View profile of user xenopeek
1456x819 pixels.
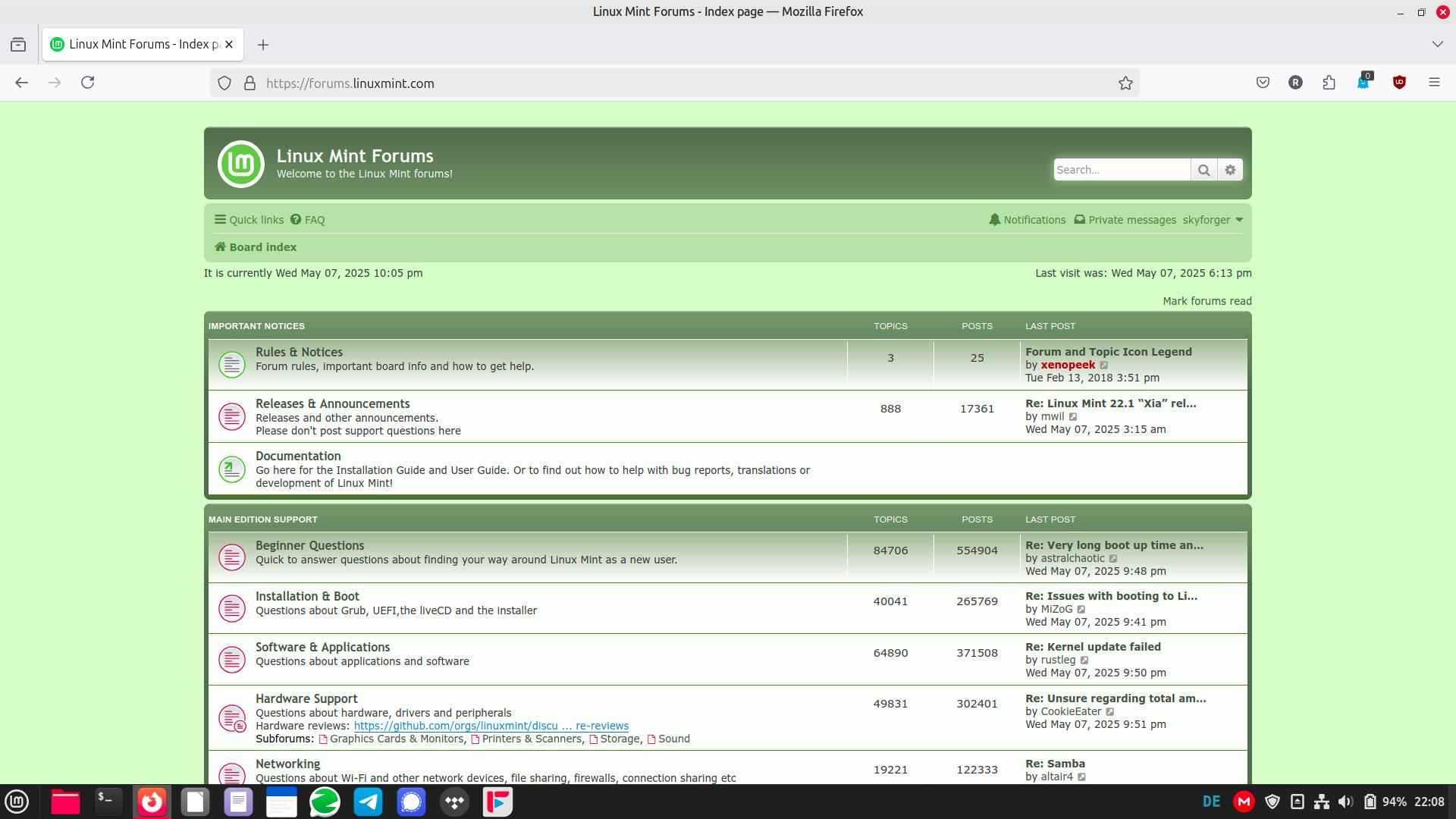[x=1068, y=365]
